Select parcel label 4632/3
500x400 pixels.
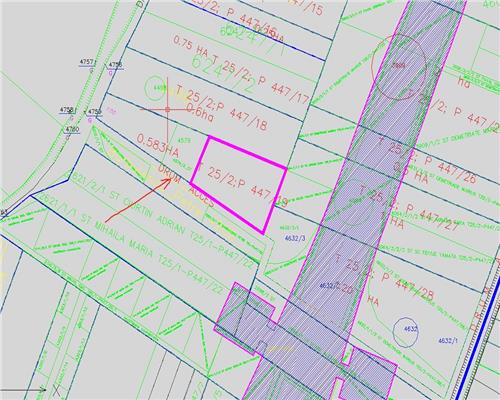(294, 238)
